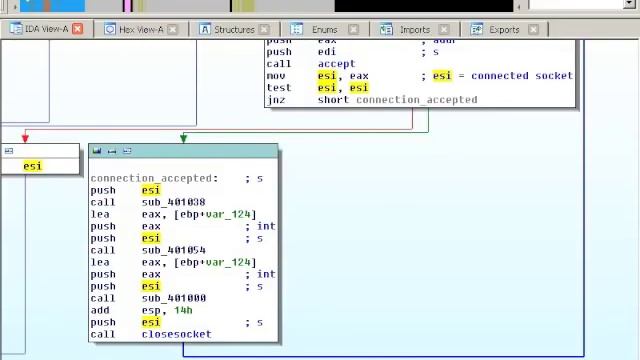This screenshot has width=640, height=360.
Task: Click highlighted esi in push above call closesocket
Action: pyautogui.click(x=151, y=322)
